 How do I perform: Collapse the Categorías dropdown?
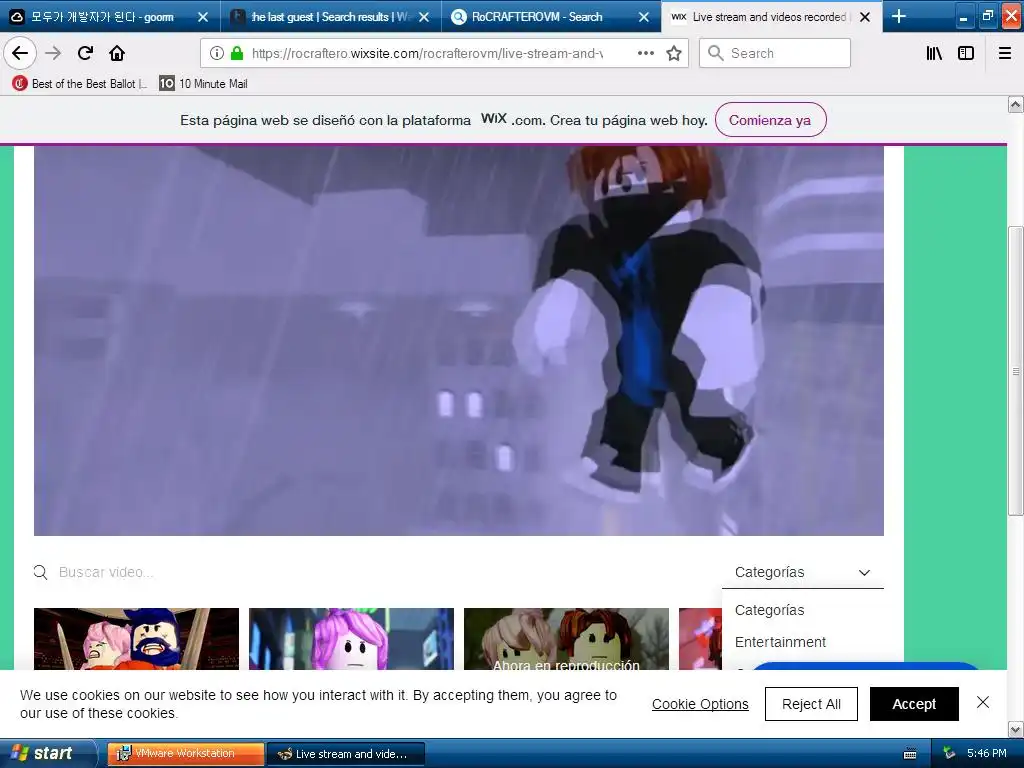click(x=803, y=572)
